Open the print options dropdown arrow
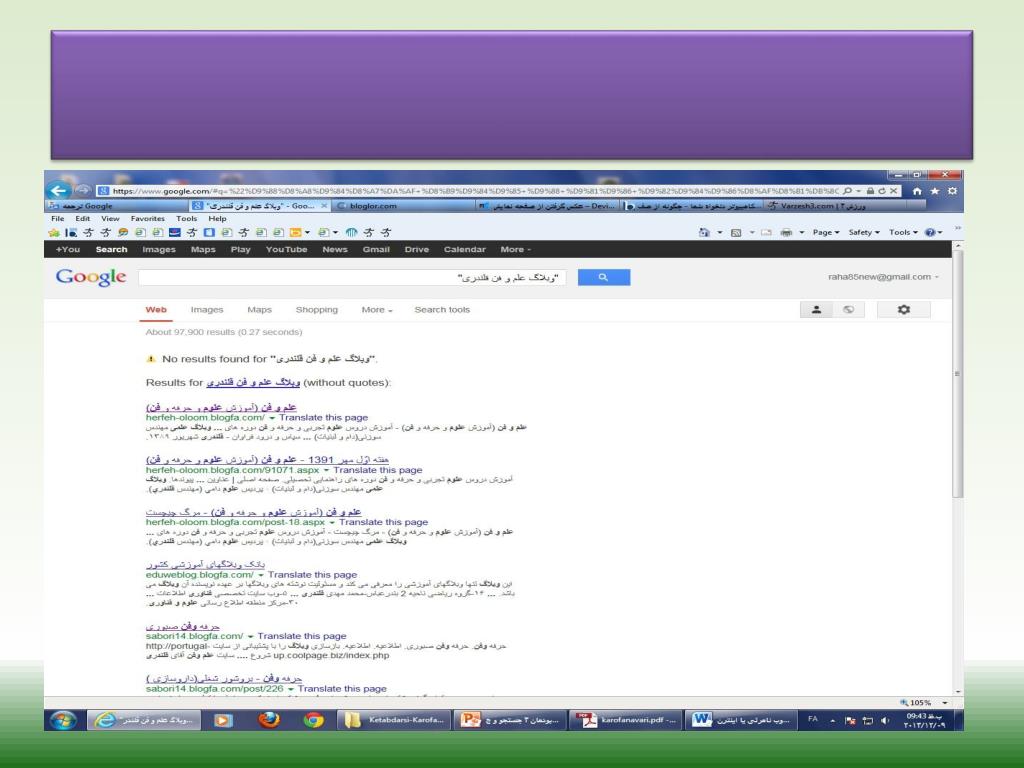Viewport: 1024px width, 768px height. [801, 232]
